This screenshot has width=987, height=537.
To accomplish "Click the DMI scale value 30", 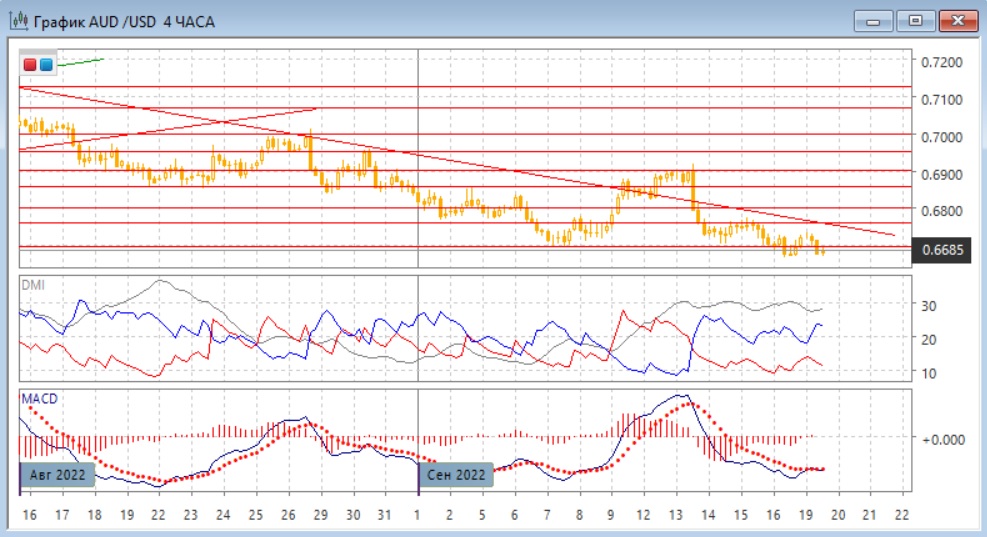I will pyautogui.click(x=927, y=305).
